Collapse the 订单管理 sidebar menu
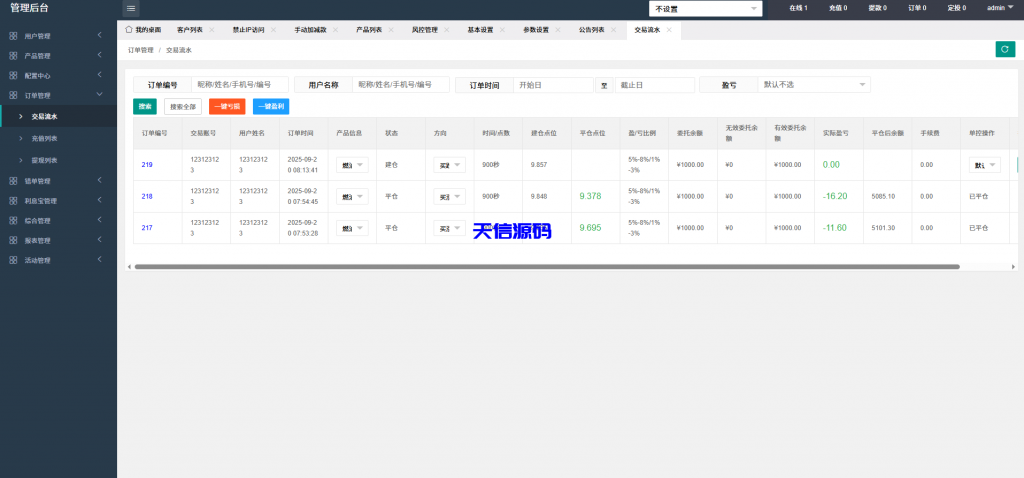 [x=99, y=95]
